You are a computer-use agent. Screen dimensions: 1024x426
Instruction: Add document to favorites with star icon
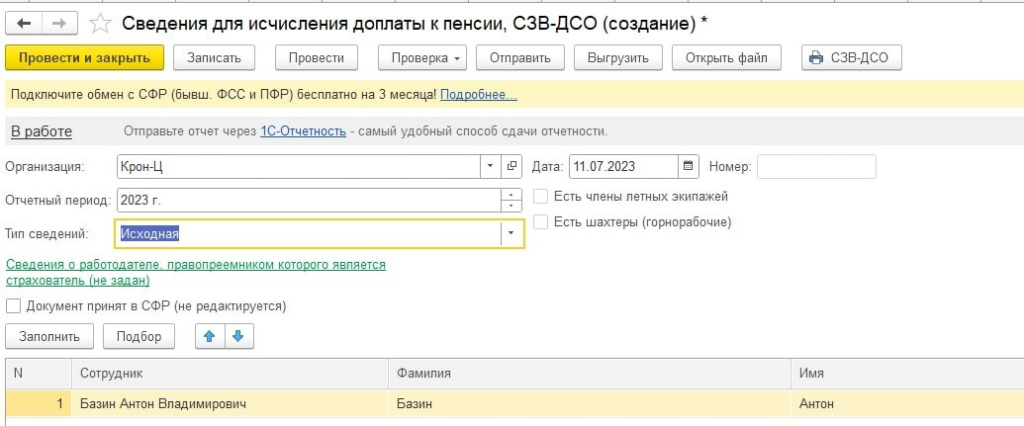tap(100, 22)
